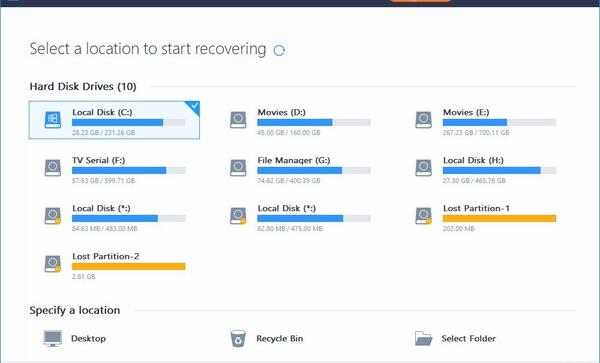
Task: Click the size text 267.23 GB / 700.11 GB
Action: click(x=476, y=133)
